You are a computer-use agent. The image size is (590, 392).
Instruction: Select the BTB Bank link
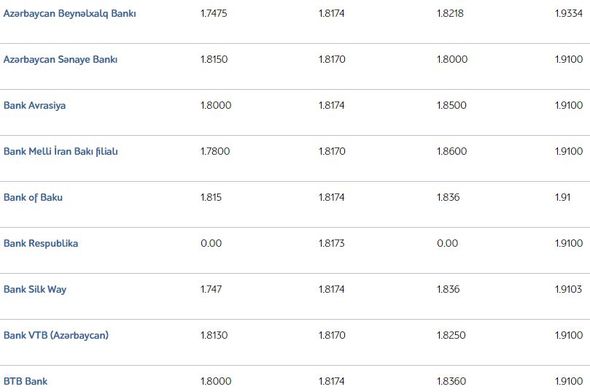(x=26, y=381)
